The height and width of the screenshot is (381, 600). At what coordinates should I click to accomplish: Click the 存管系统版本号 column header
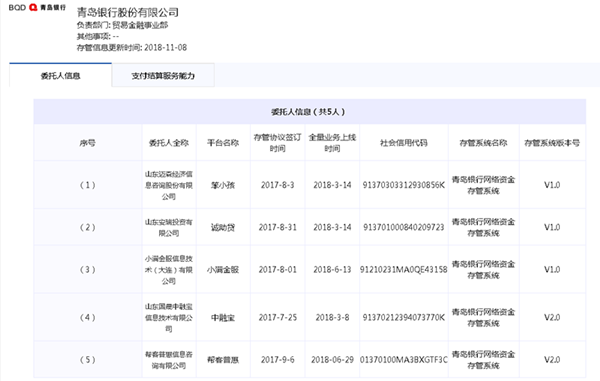(552, 143)
